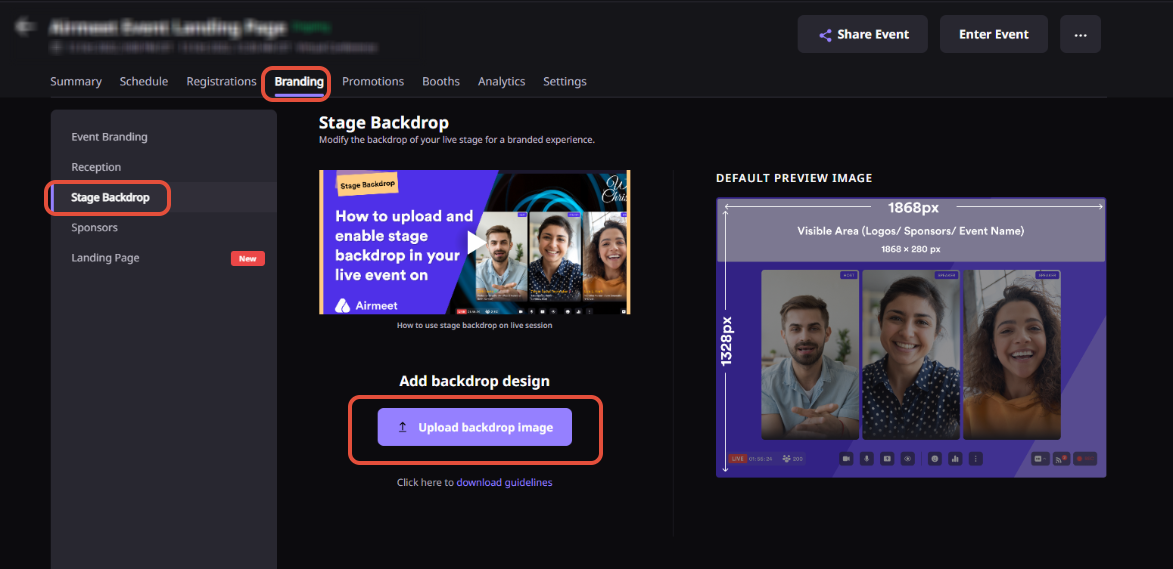The height and width of the screenshot is (569, 1173).
Task: Open the Settings tab
Action: tap(565, 81)
